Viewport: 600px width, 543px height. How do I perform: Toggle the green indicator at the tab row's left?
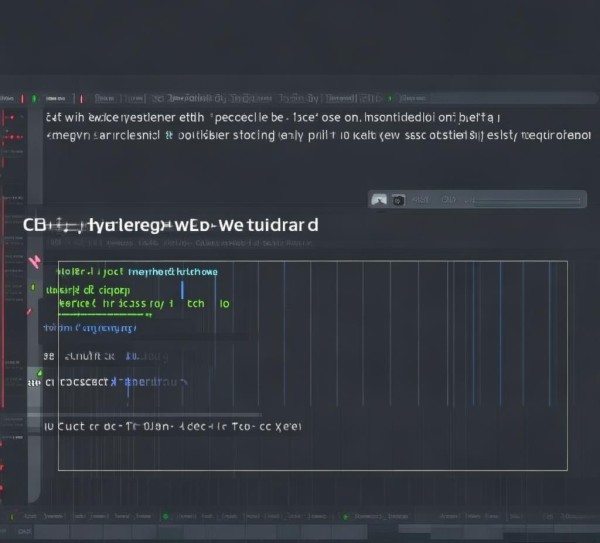tap(35, 99)
